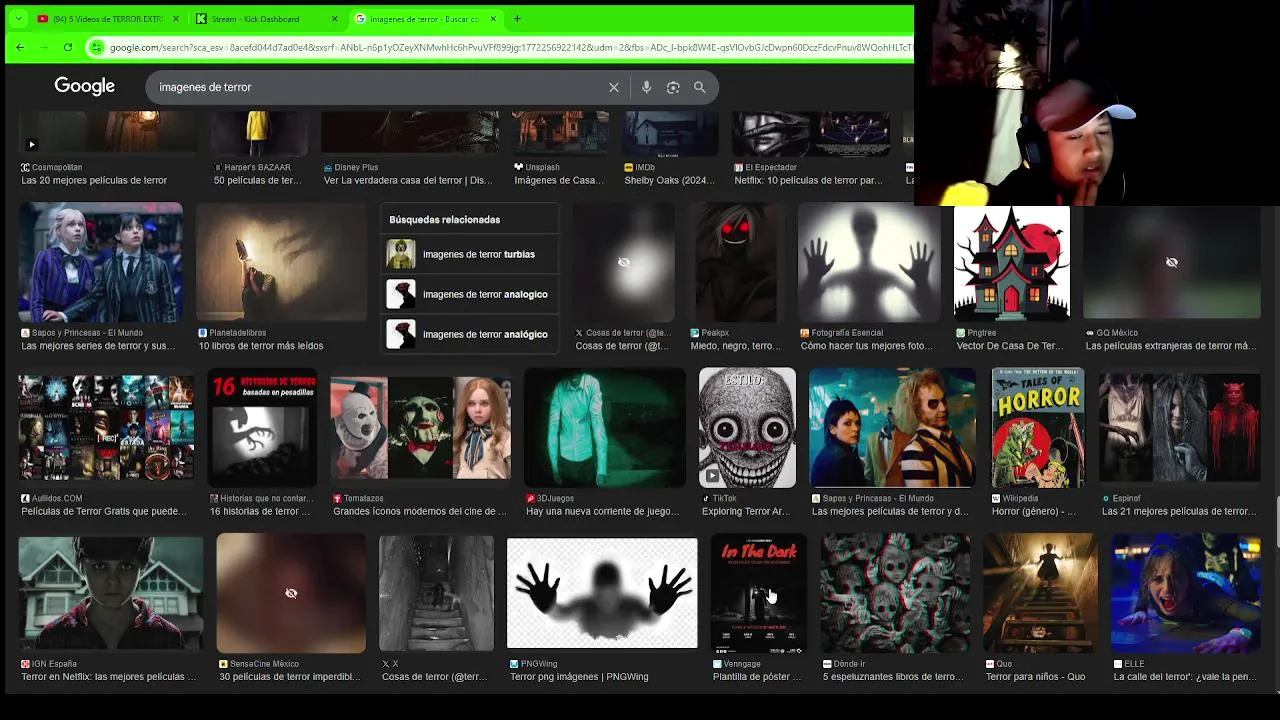This screenshot has height=720, width=1280.
Task: Open the In The Dark poster template
Action: click(x=758, y=593)
